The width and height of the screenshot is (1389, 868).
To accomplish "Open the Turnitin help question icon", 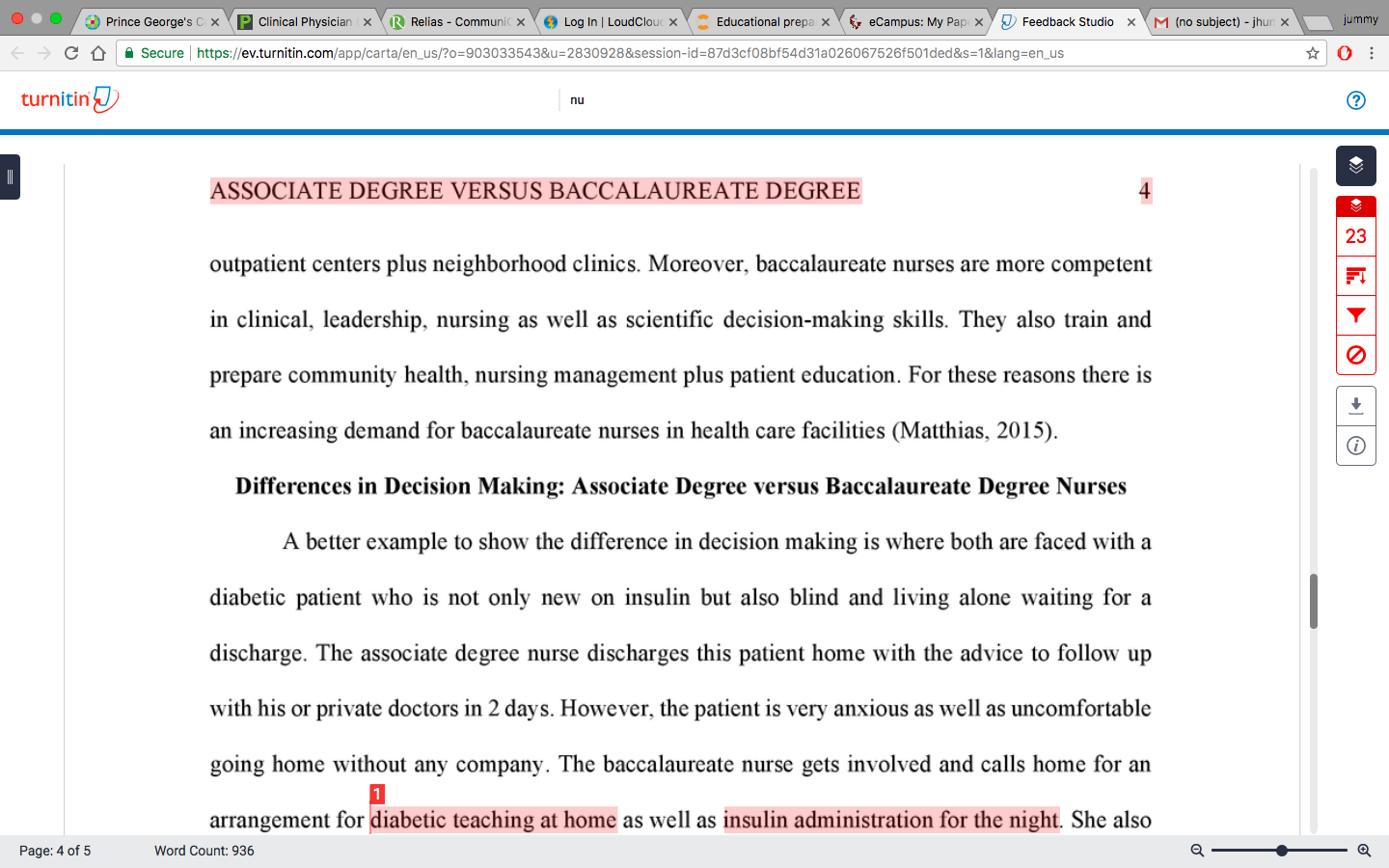I will 1356,100.
